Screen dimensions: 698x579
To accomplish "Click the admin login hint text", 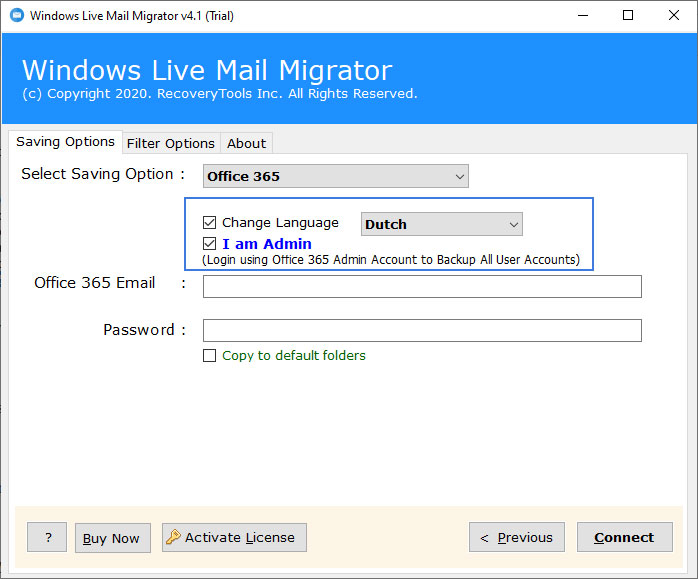I will point(391,259).
